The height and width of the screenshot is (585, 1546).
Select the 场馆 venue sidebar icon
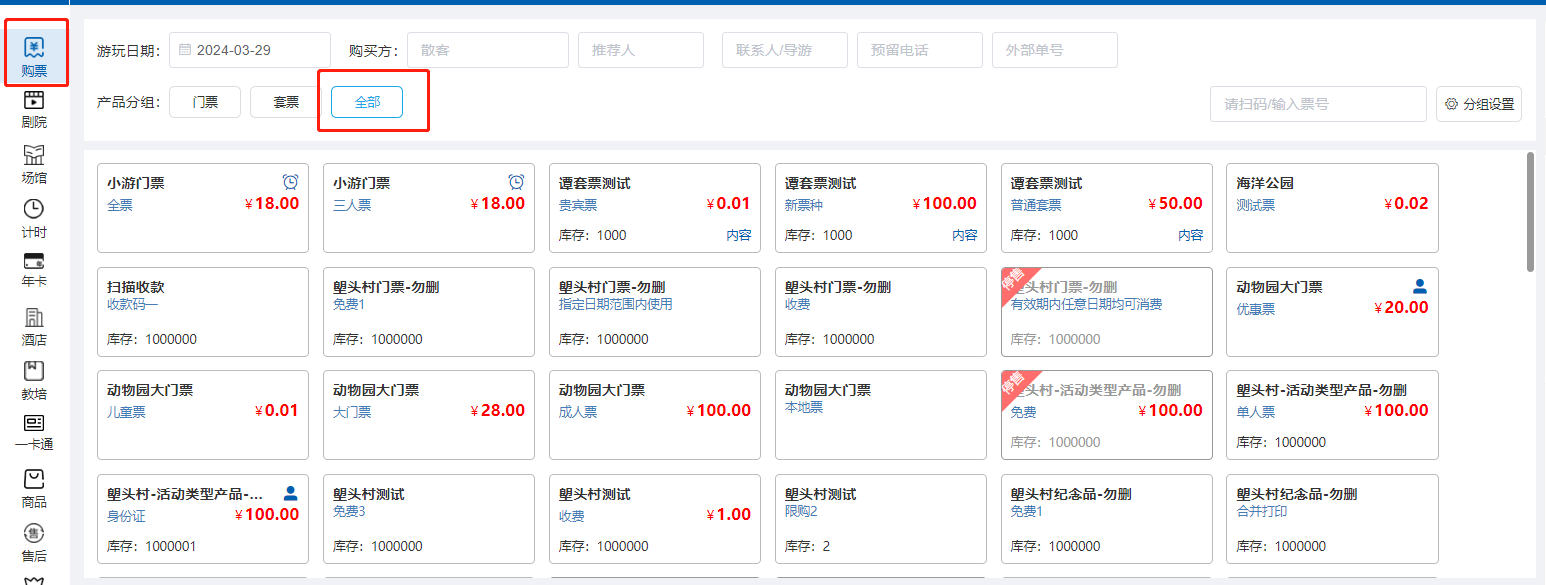34,164
